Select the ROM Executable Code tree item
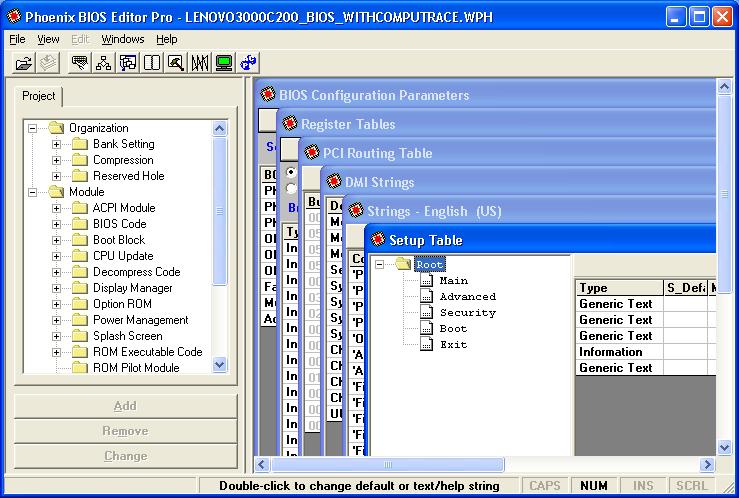 (148, 352)
